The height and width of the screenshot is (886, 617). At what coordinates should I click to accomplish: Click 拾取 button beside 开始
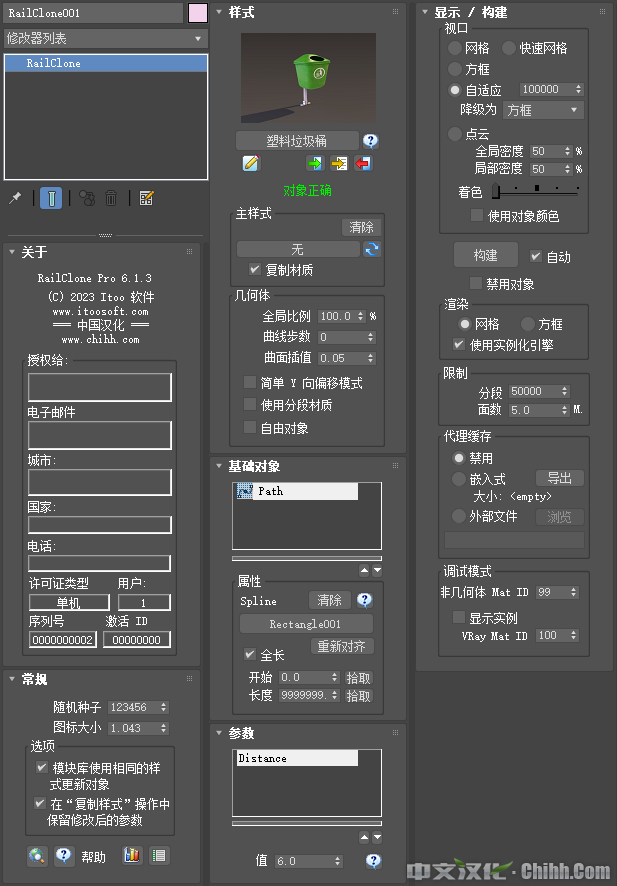(x=358, y=677)
